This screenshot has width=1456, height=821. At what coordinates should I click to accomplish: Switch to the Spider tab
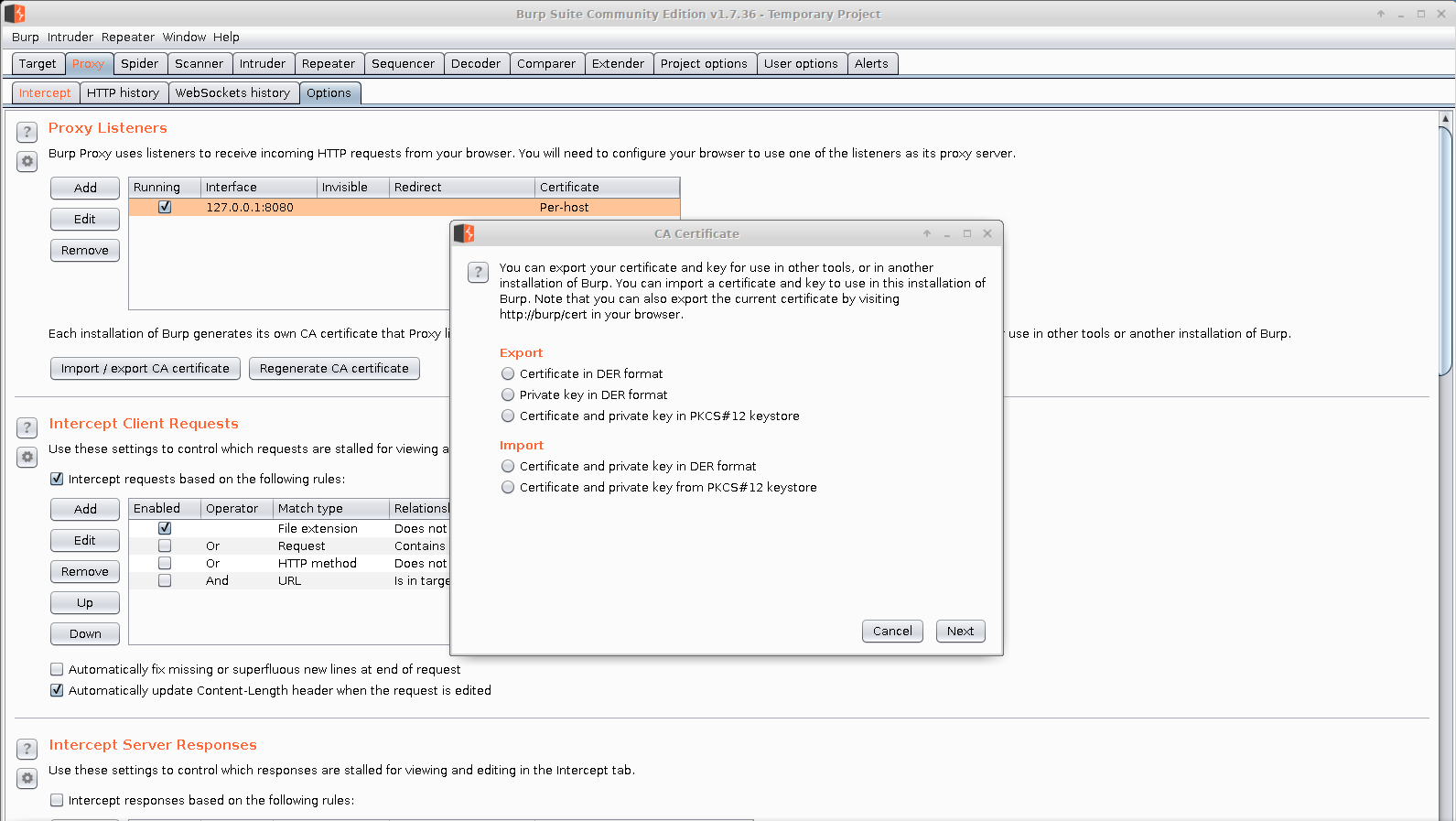point(140,63)
